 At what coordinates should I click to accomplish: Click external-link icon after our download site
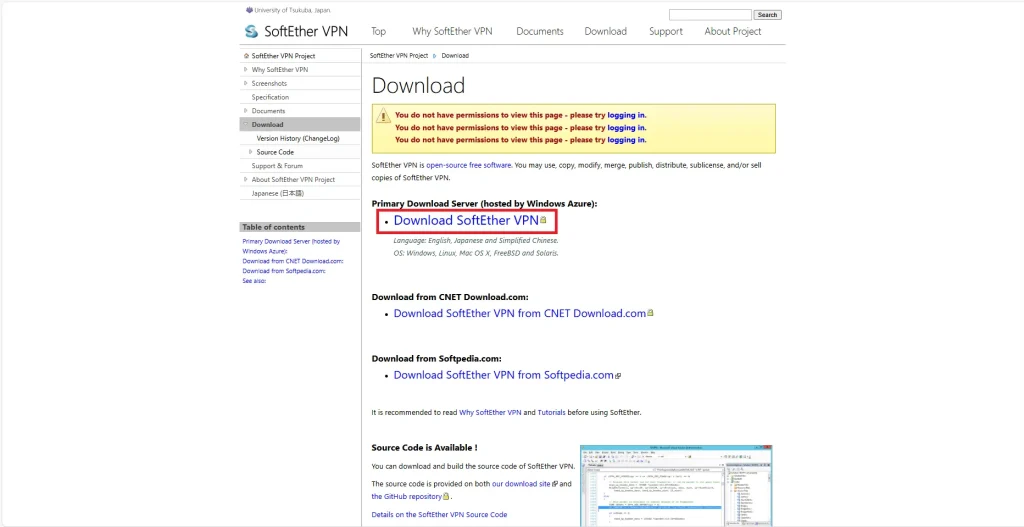(x=555, y=484)
